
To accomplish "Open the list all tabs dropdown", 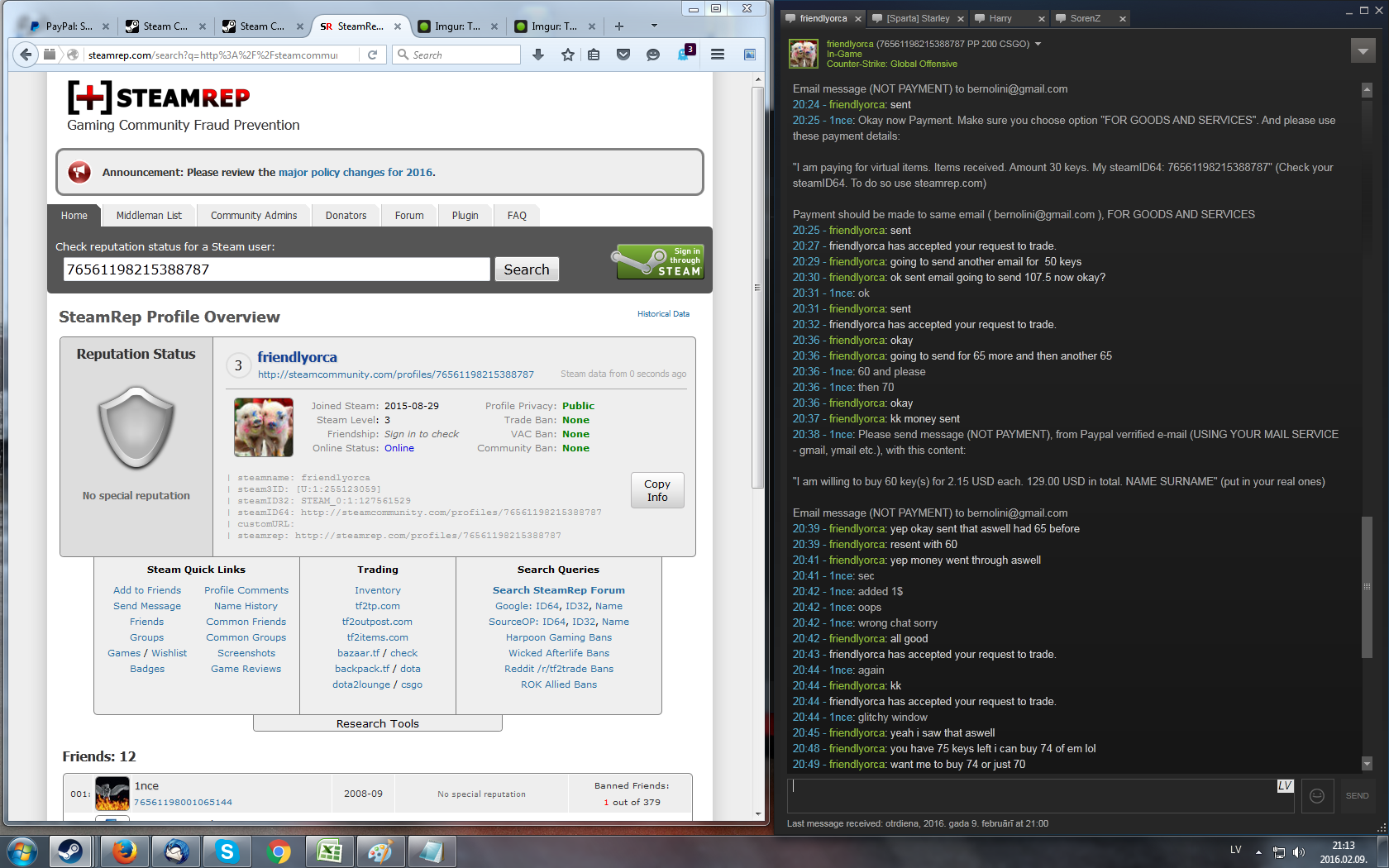I will pyautogui.click(x=654, y=26).
